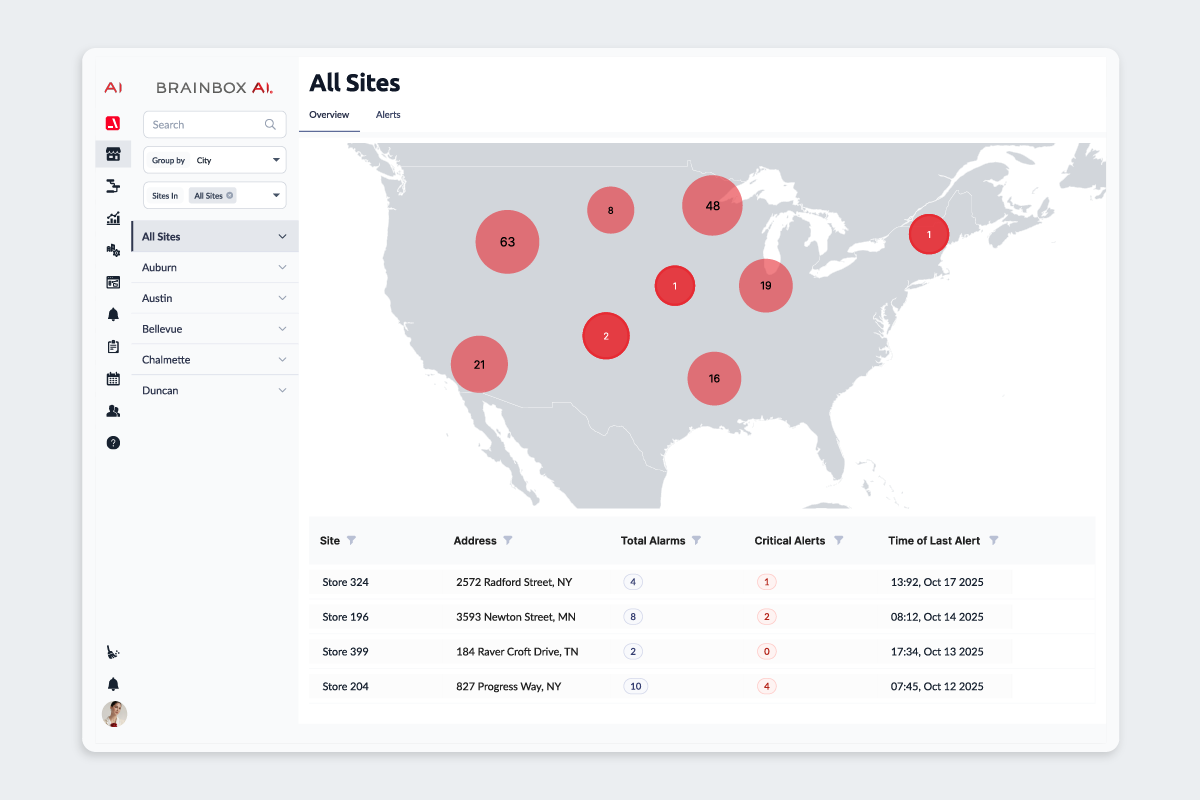Click the 63-site cluster on the map
The height and width of the screenshot is (800, 1200).
[507, 241]
